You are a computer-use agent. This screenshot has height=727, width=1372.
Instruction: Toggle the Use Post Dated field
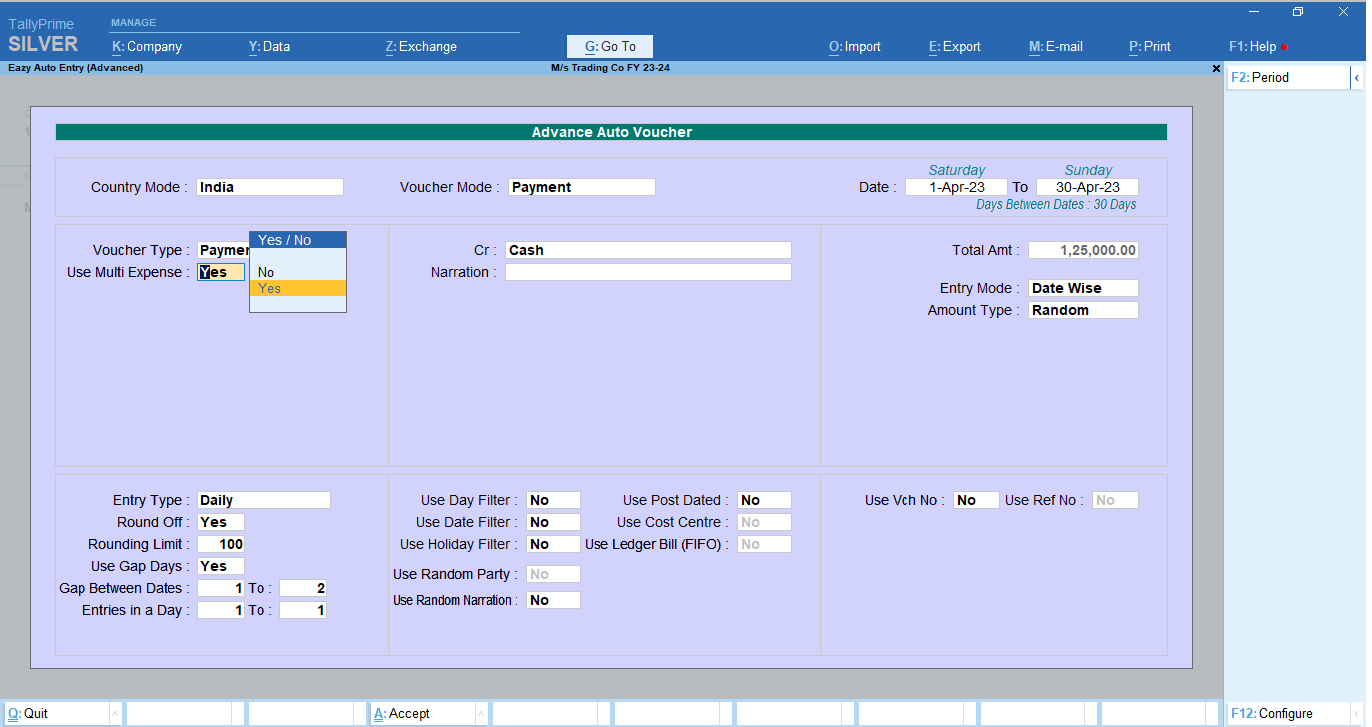click(x=765, y=500)
